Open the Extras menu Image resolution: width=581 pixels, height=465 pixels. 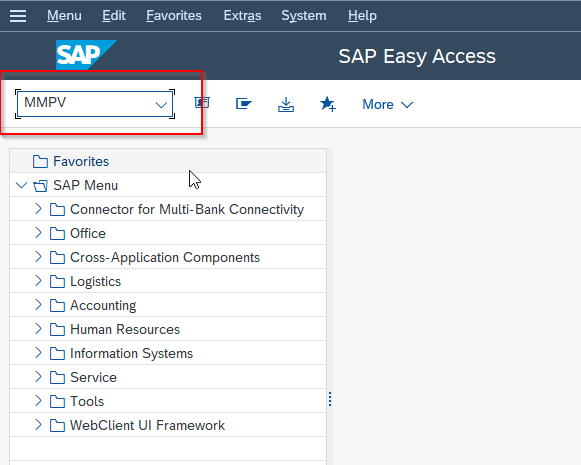(x=242, y=16)
